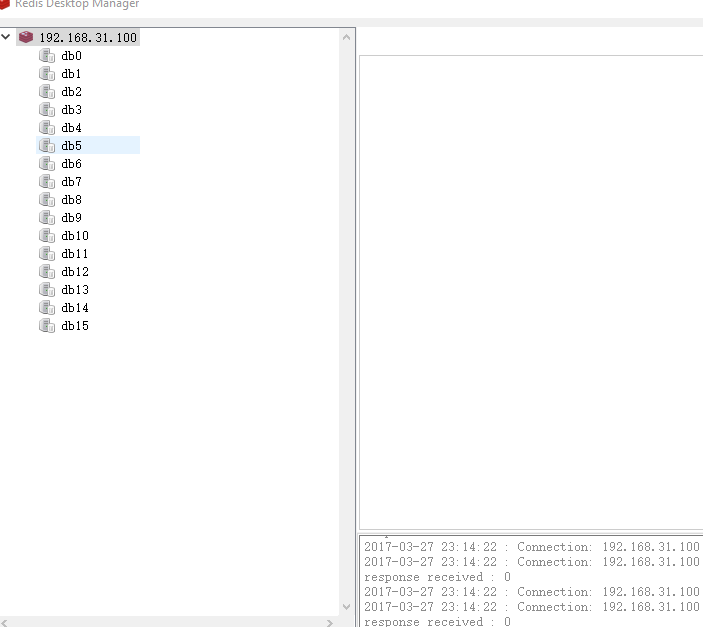
Task: Select the 192.168.31.100 connection label
Action: 88,38
